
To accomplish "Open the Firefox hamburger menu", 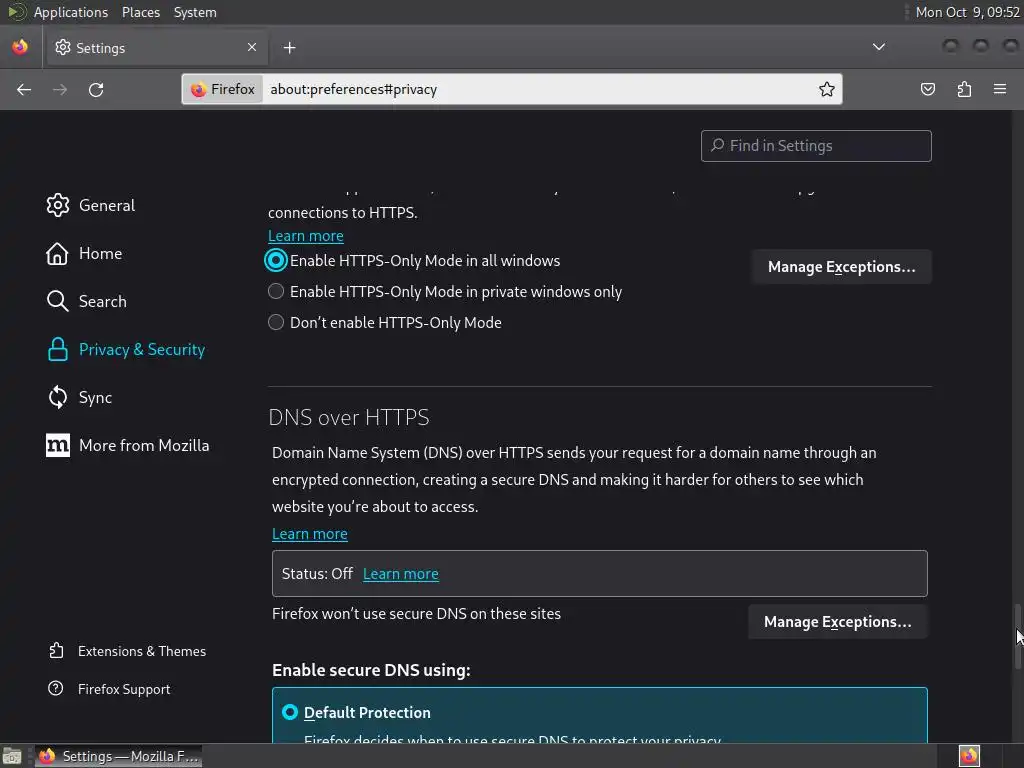I will pyautogui.click(x=999, y=89).
